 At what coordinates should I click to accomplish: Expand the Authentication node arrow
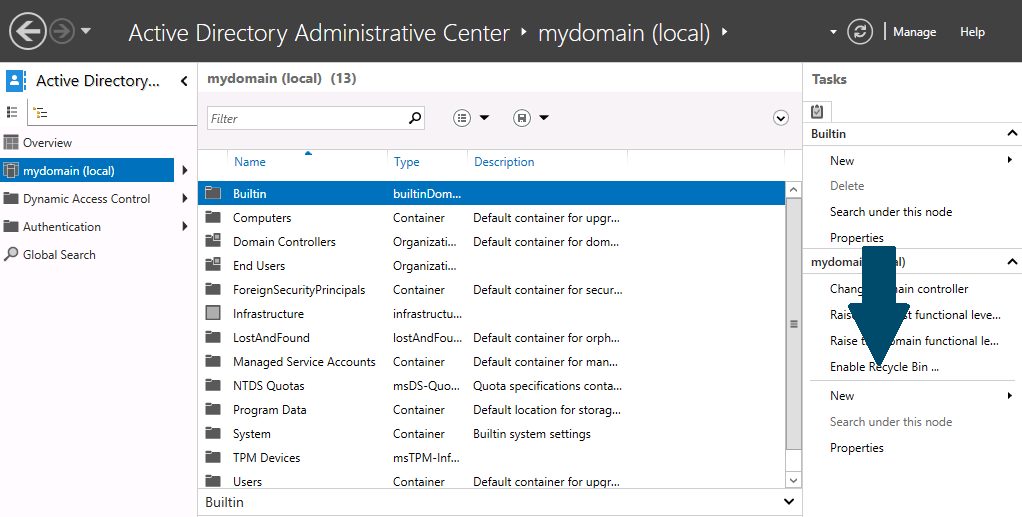[x=185, y=226]
